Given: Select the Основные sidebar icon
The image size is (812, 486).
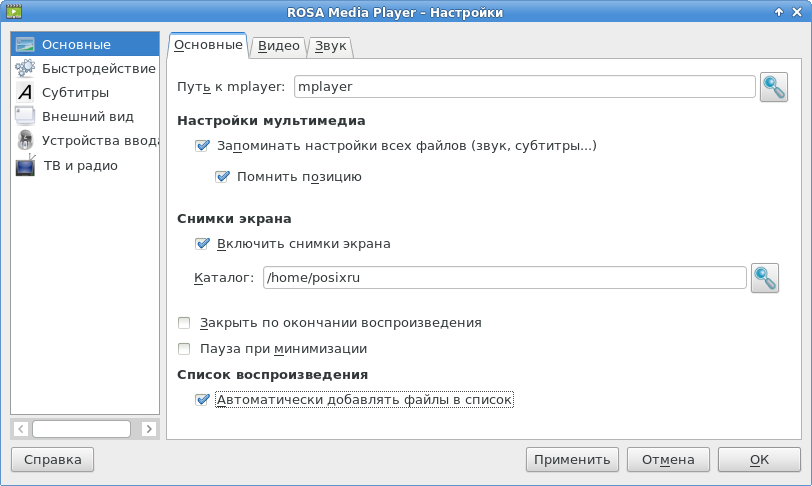Looking at the screenshot, I should pos(25,45).
